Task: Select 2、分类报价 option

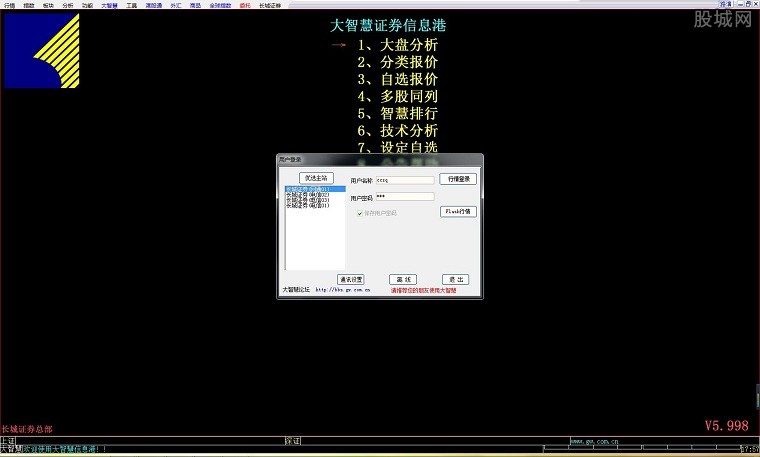Action: (x=397, y=62)
